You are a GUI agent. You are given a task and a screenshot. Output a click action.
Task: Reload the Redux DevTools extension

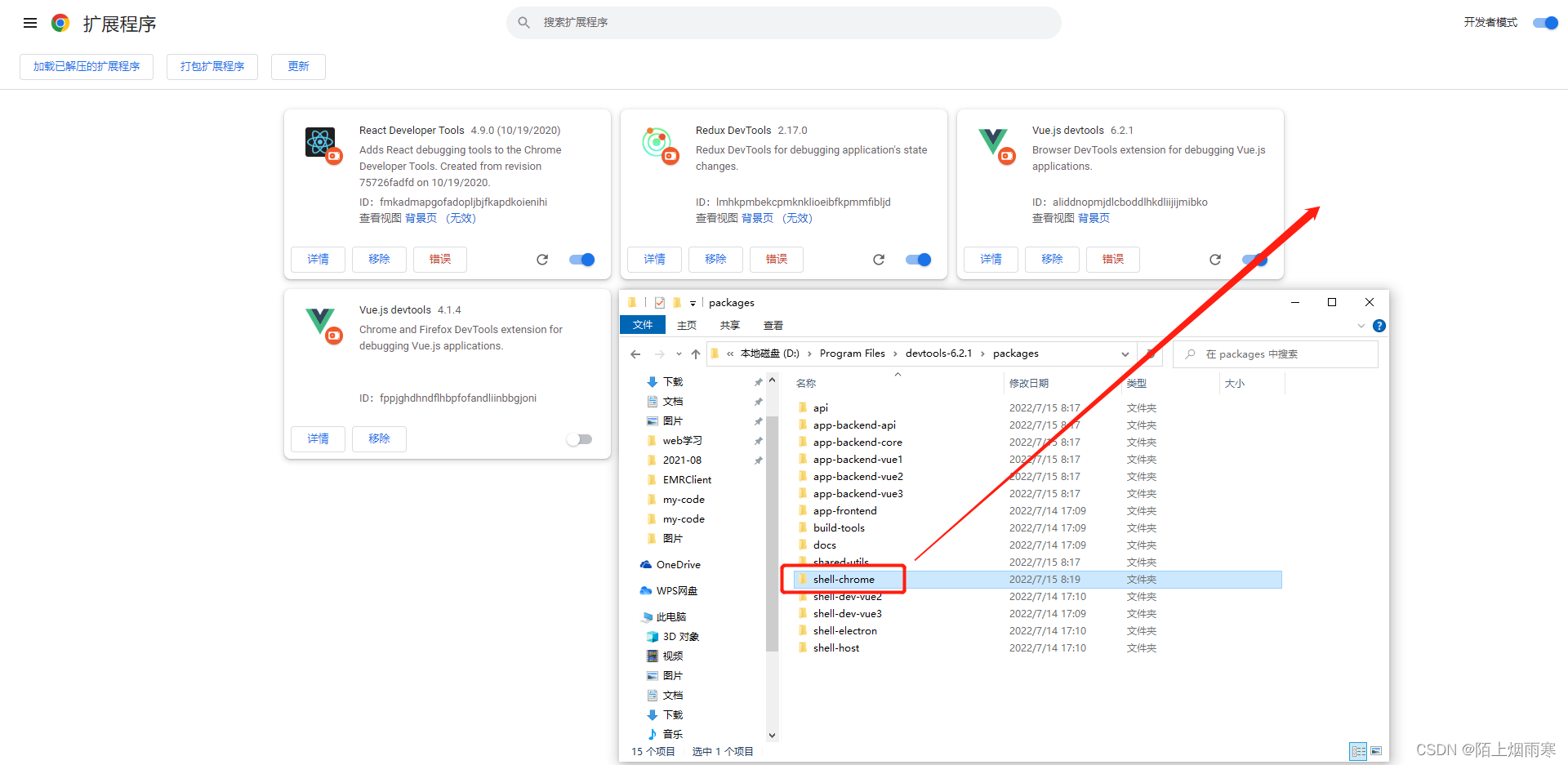879,260
